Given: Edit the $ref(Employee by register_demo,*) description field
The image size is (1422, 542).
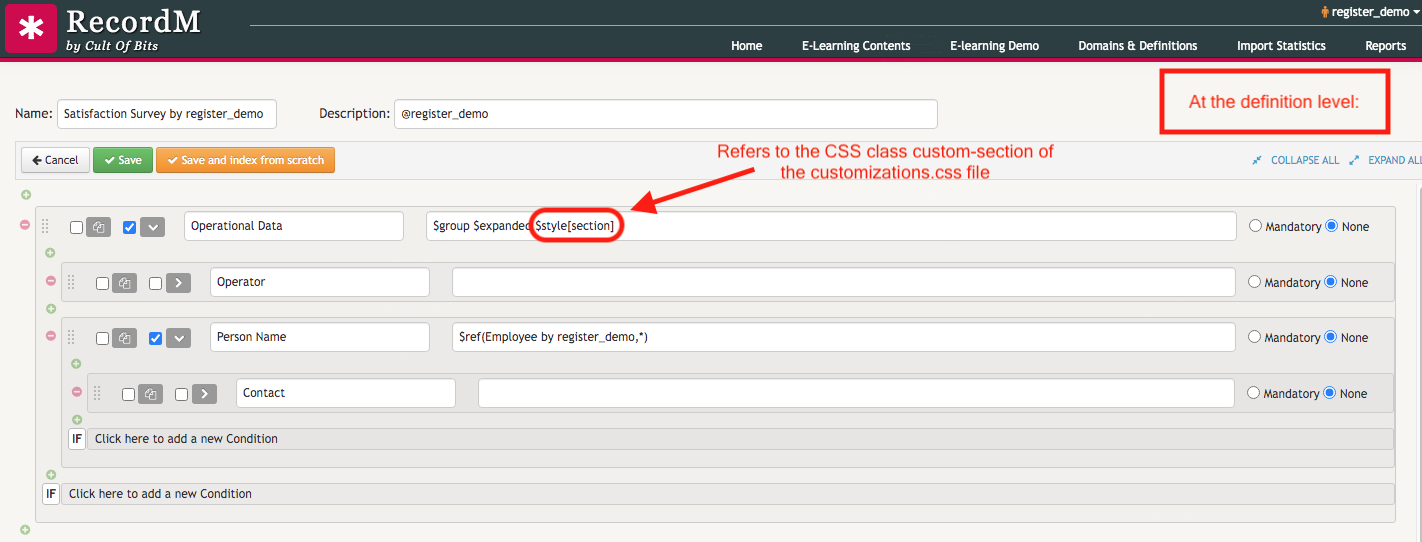Looking at the screenshot, I should coord(844,337).
